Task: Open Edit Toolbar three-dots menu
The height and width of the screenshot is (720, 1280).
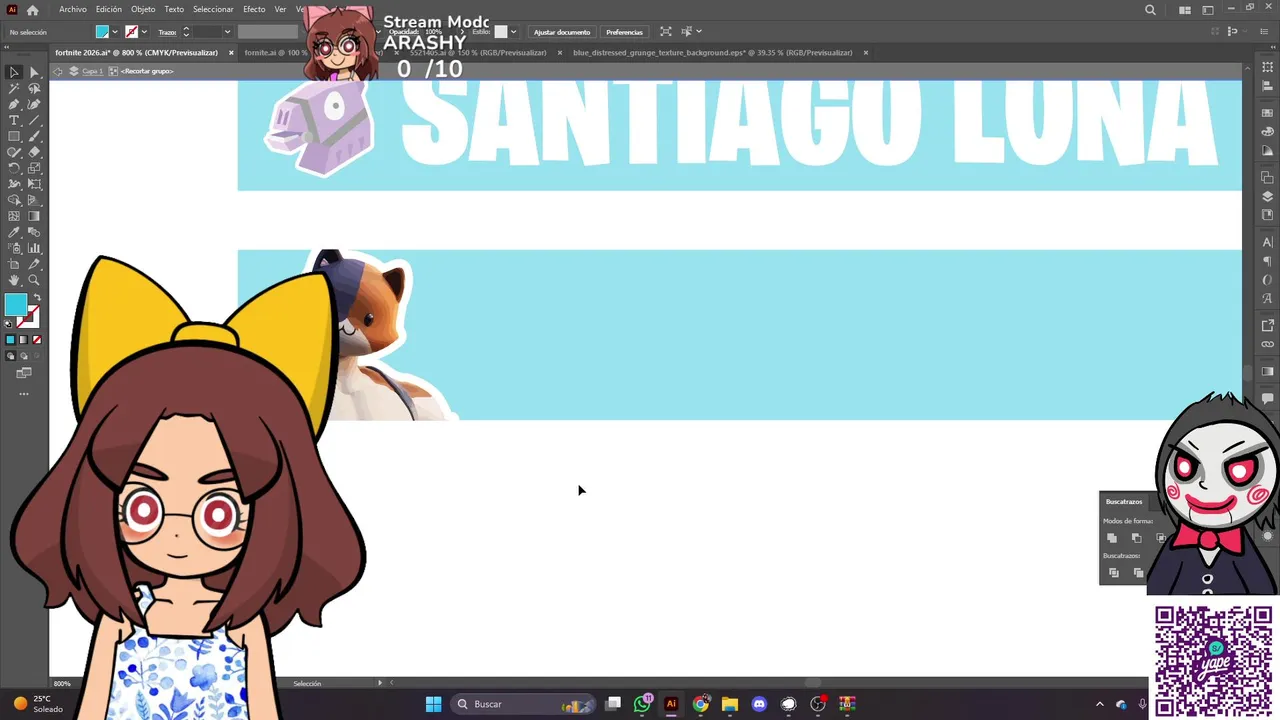Action: [x=24, y=394]
